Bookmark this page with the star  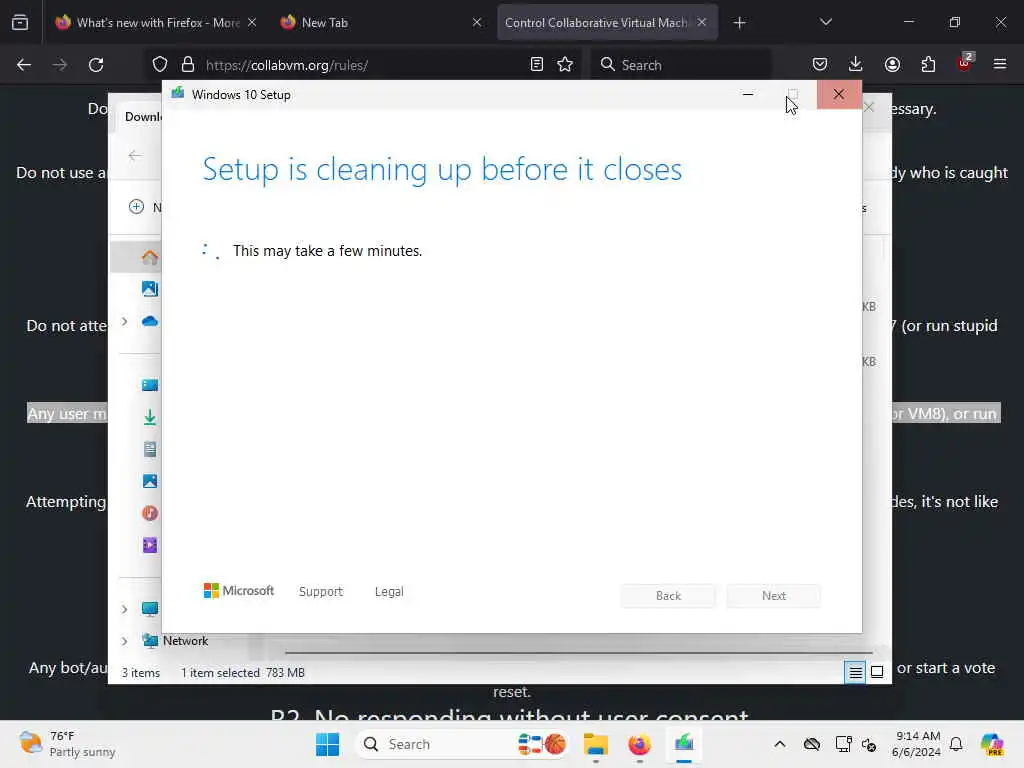click(x=565, y=65)
